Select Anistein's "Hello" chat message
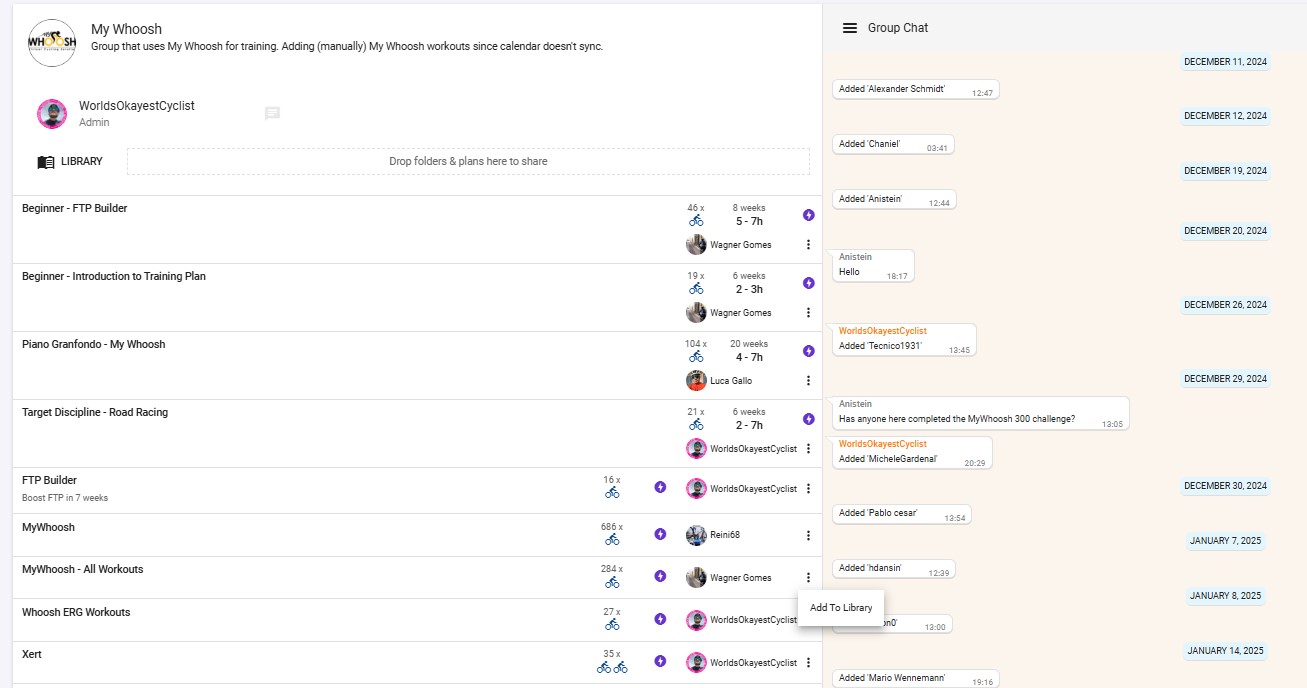This screenshot has width=1307, height=688. coord(873,265)
